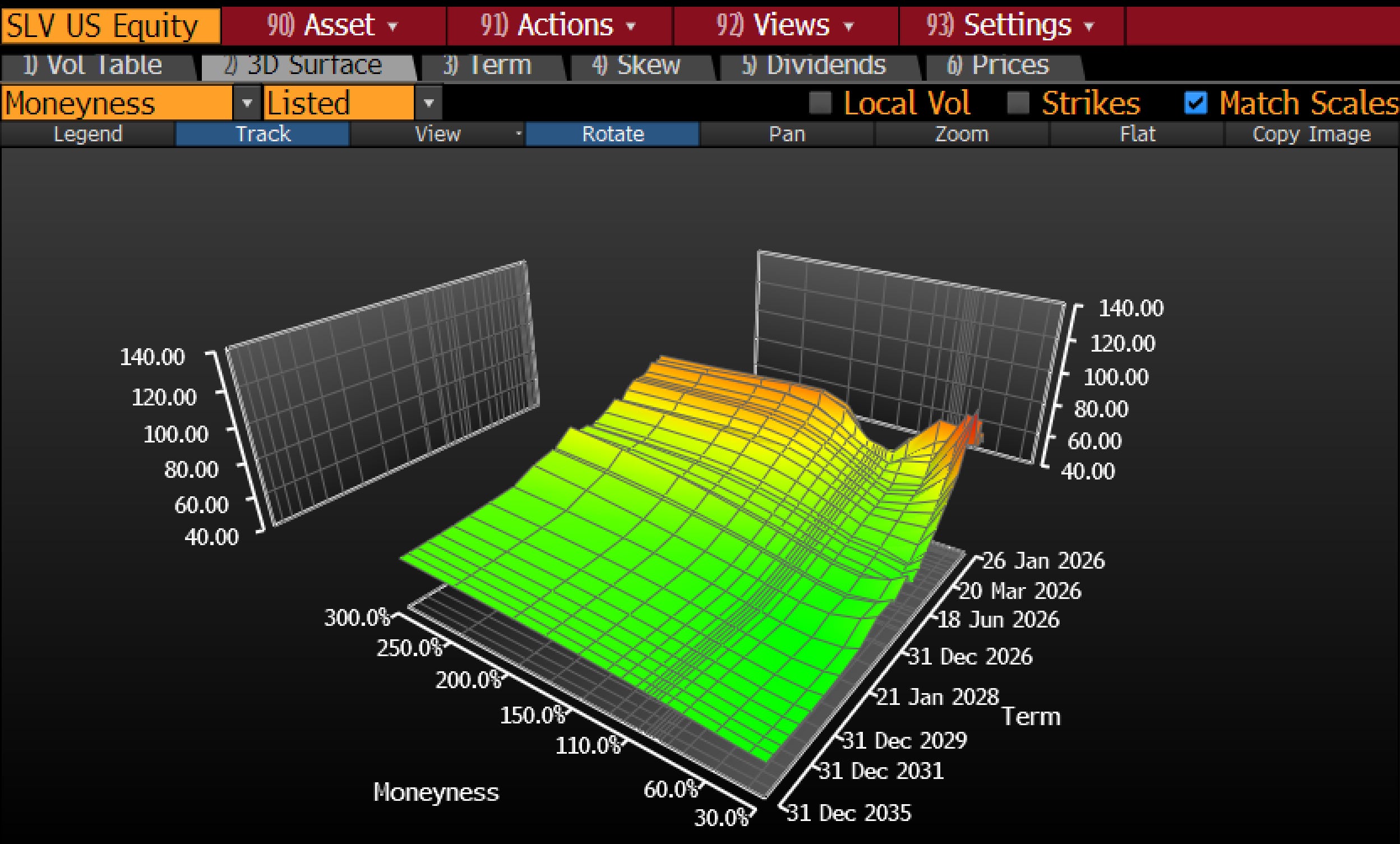
Task: Expand the Listed dropdown arrow
Action: pyautogui.click(x=429, y=103)
